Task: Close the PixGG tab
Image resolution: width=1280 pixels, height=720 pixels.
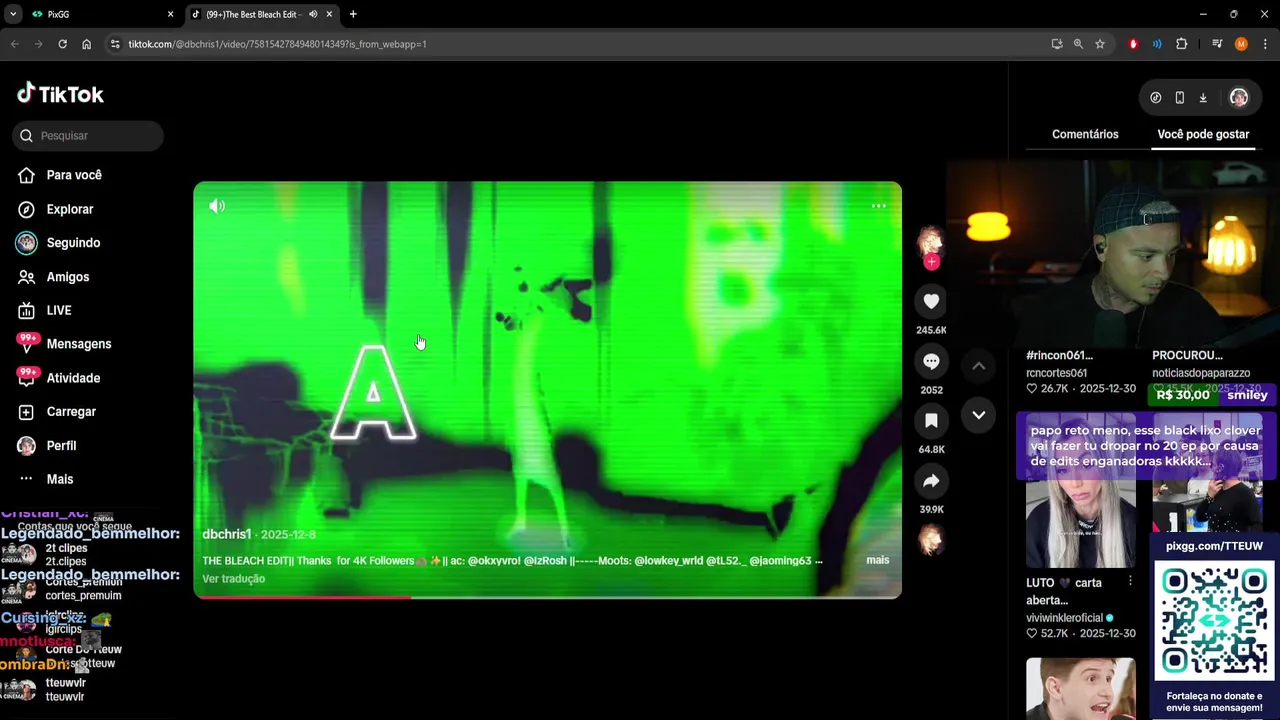Action: (x=170, y=15)
